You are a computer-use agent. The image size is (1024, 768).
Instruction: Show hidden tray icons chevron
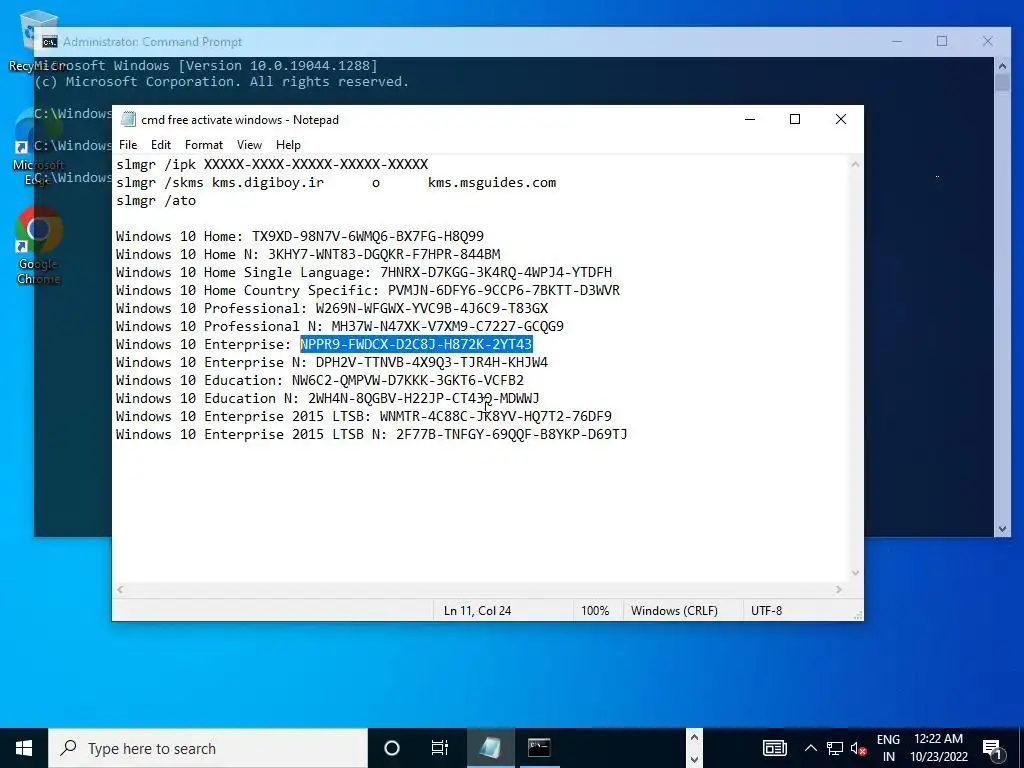(x=810, y=748)
